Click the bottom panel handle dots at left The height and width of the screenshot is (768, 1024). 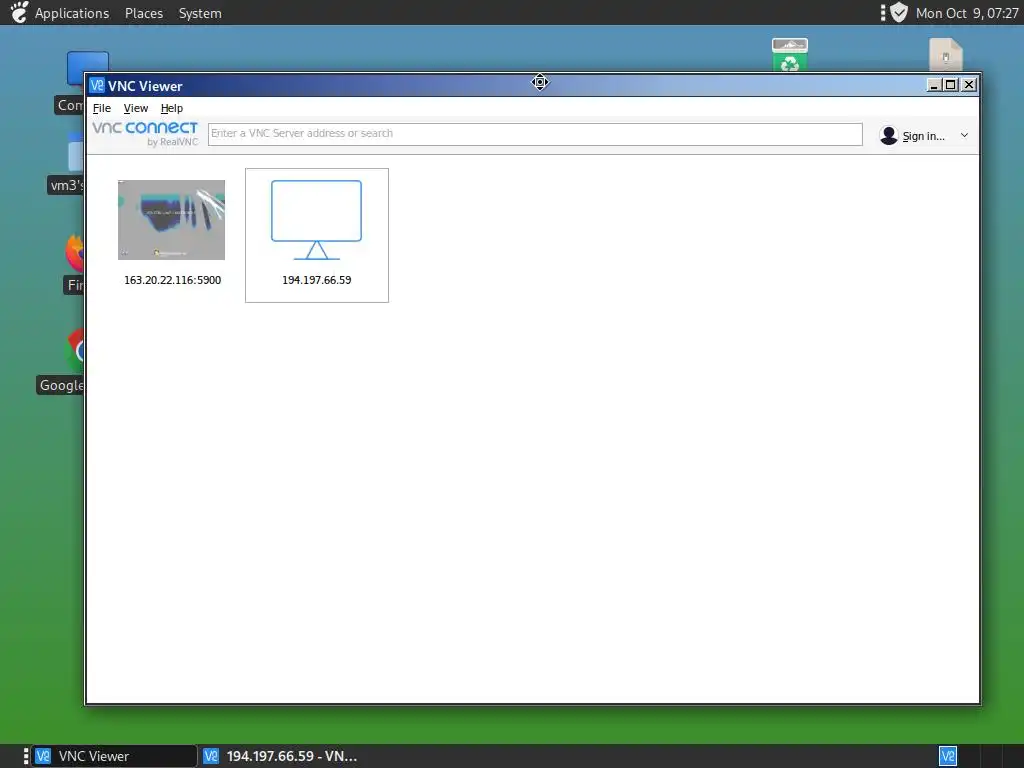(25, 756)
